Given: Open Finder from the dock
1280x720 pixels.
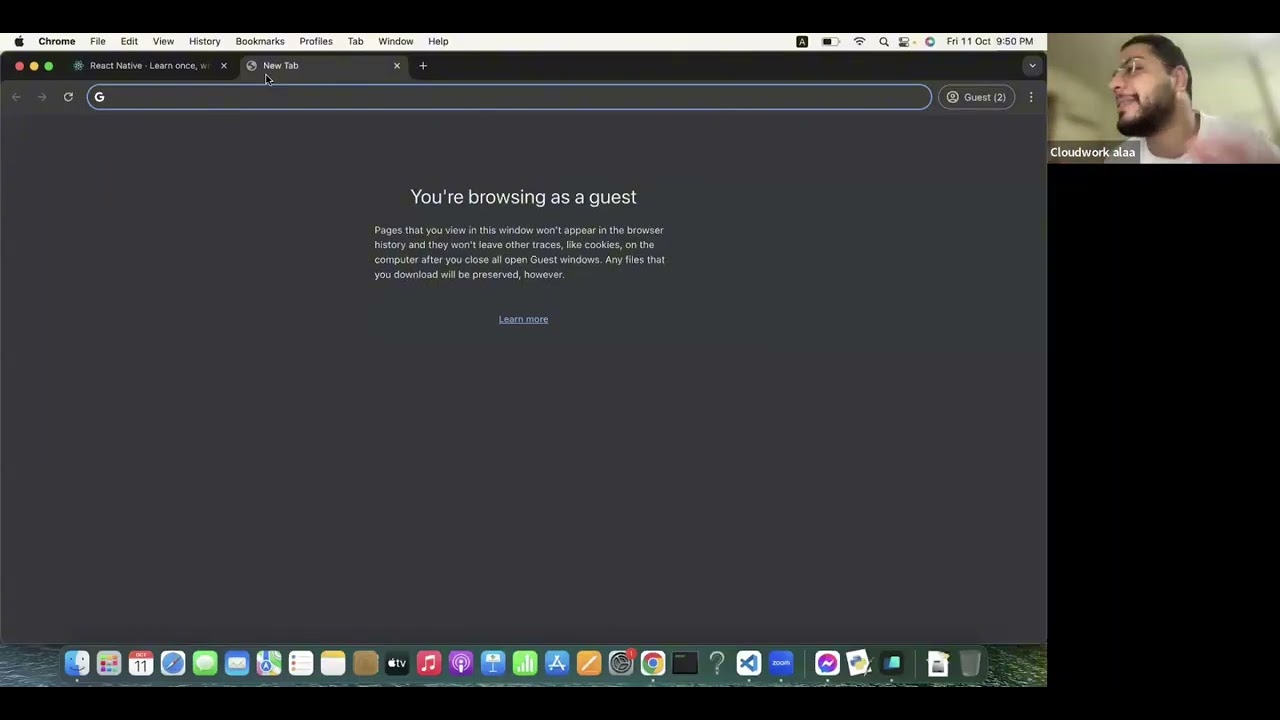Looking at the screenshot, I should pos(77,663).
